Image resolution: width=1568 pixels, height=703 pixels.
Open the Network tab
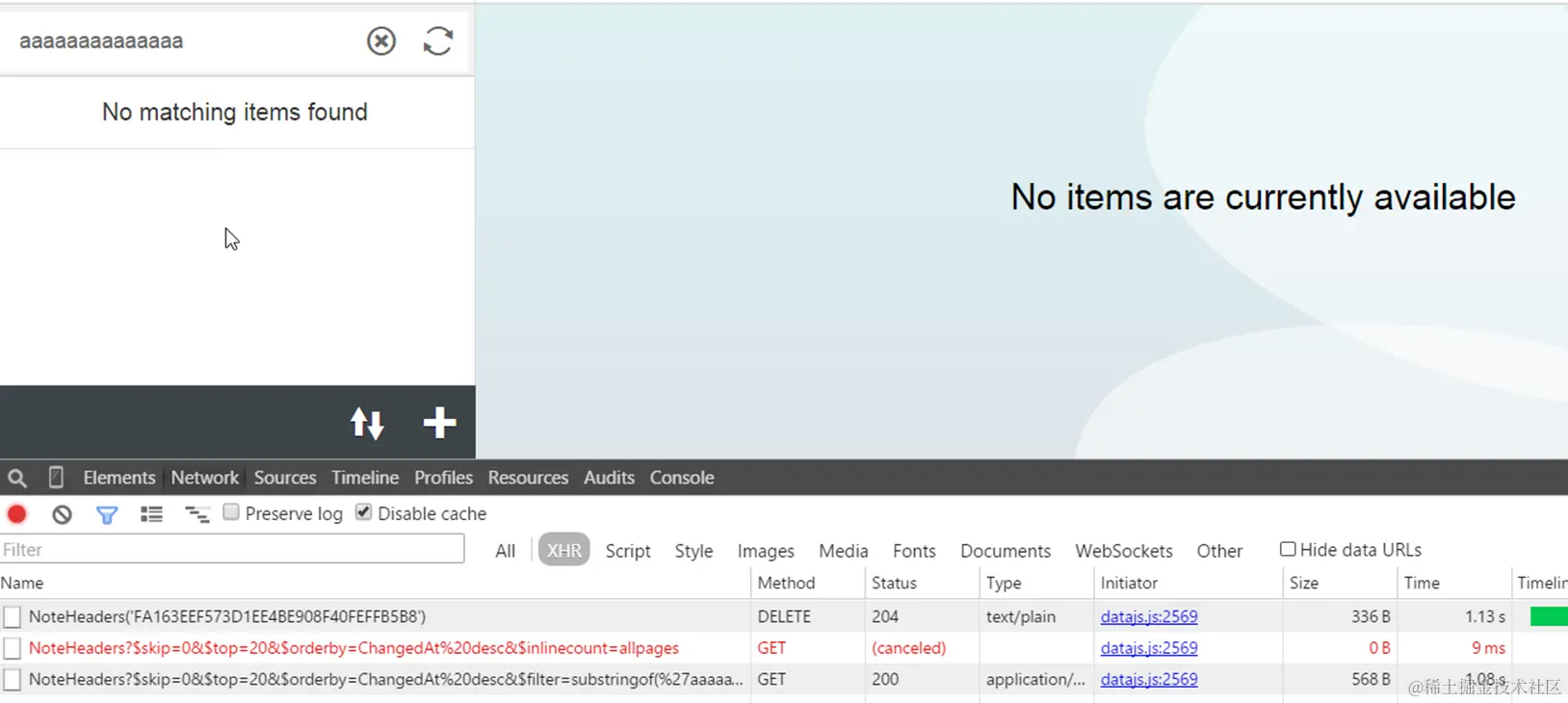(205, 478)
